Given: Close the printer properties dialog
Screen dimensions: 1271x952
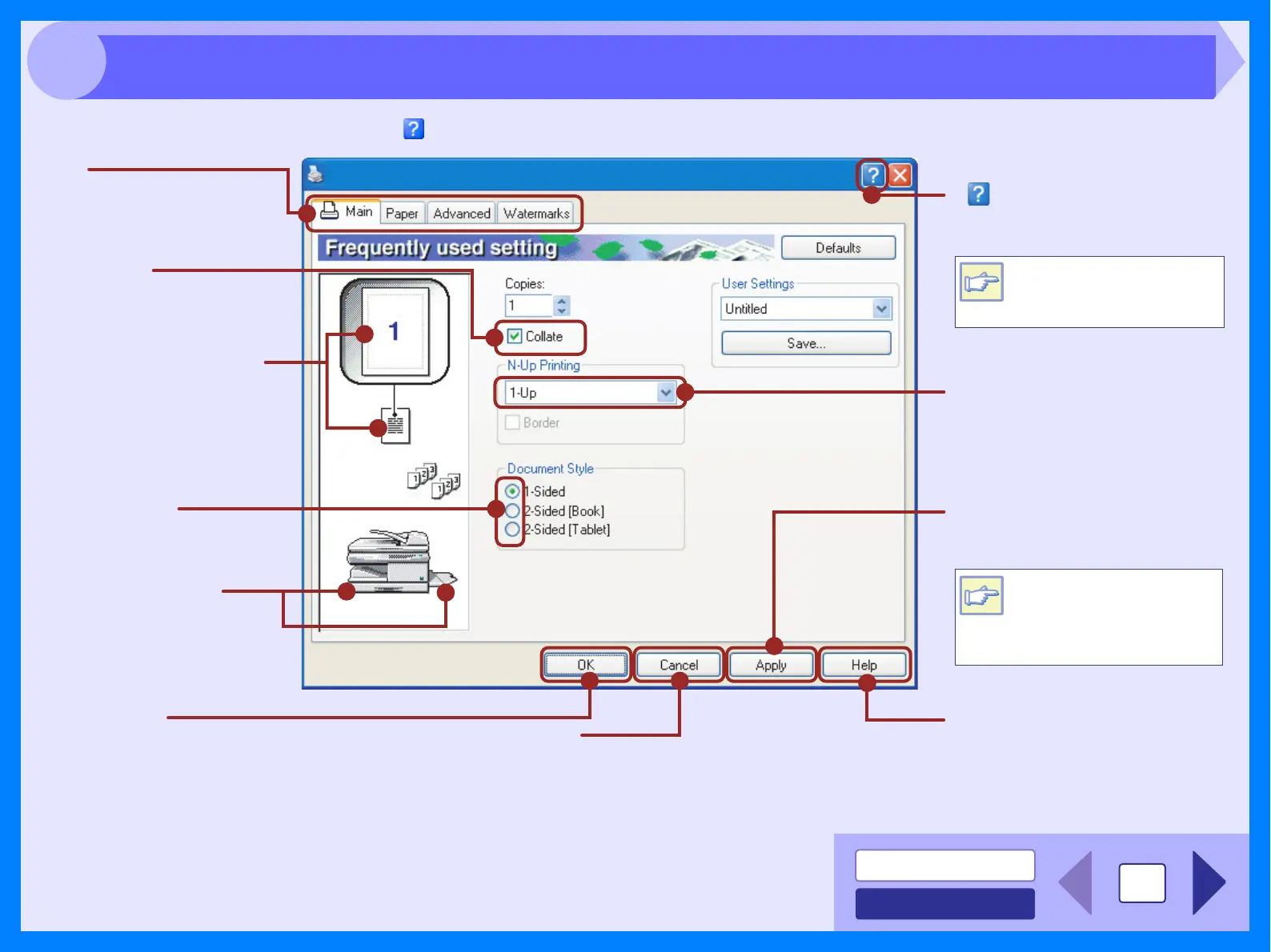Looking at the screenshot, I should coord(900,174).
